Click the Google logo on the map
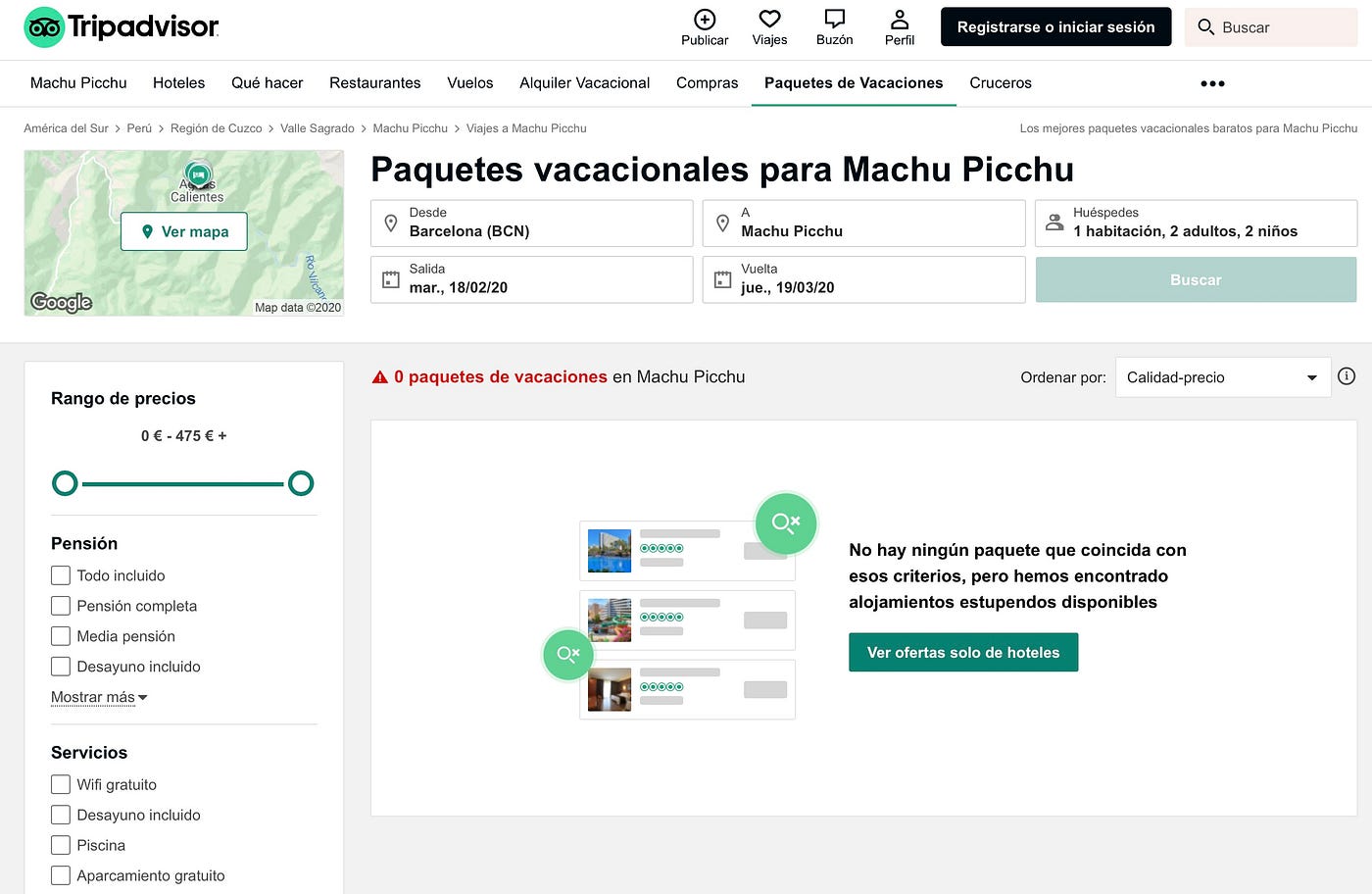Screen dimensions: 1372x894 (61, 302)
